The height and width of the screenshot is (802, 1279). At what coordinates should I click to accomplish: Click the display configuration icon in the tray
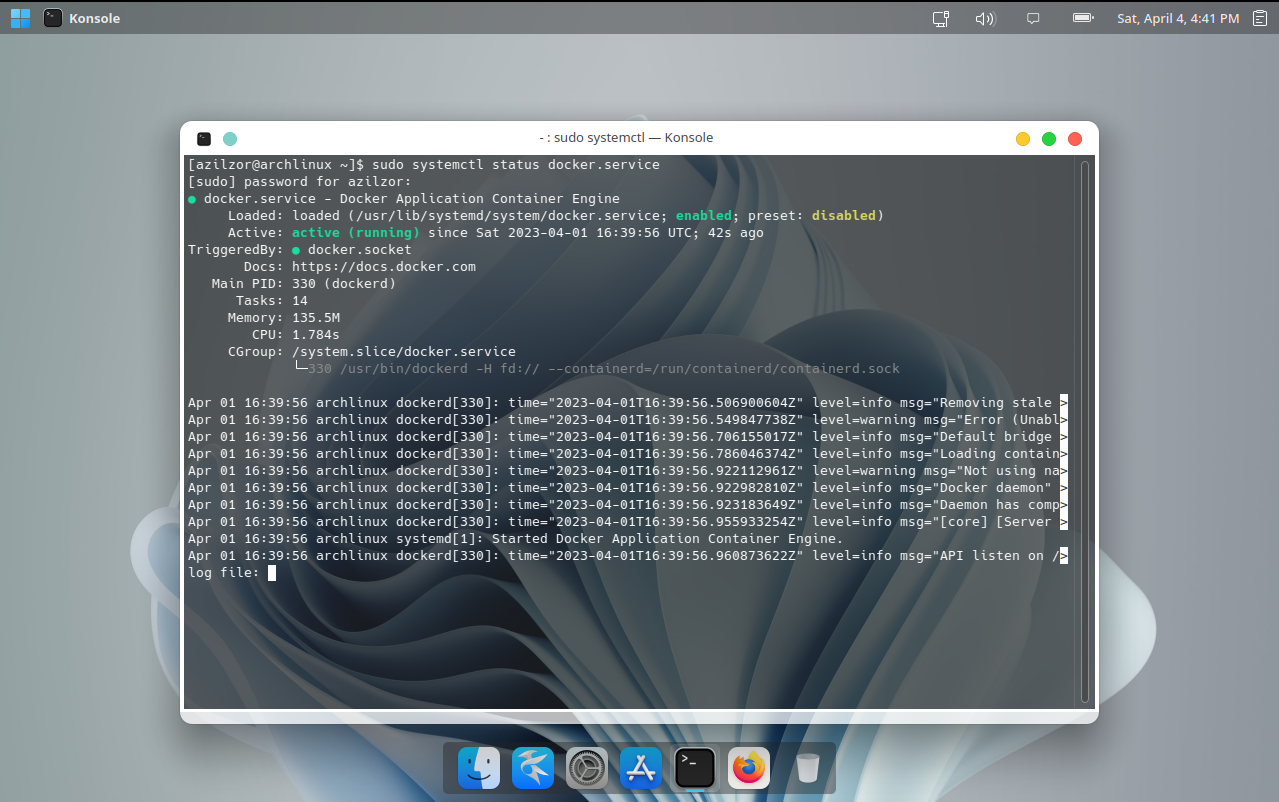coord(939,17)
